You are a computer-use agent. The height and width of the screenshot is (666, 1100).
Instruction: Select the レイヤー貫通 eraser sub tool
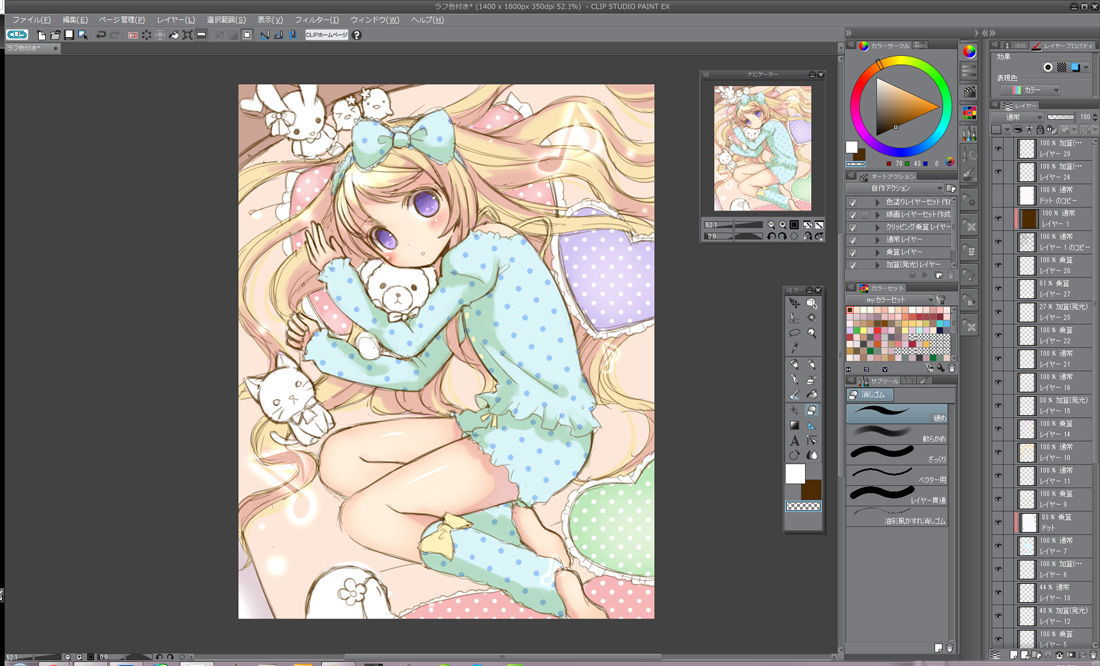[x=897, y=495]
